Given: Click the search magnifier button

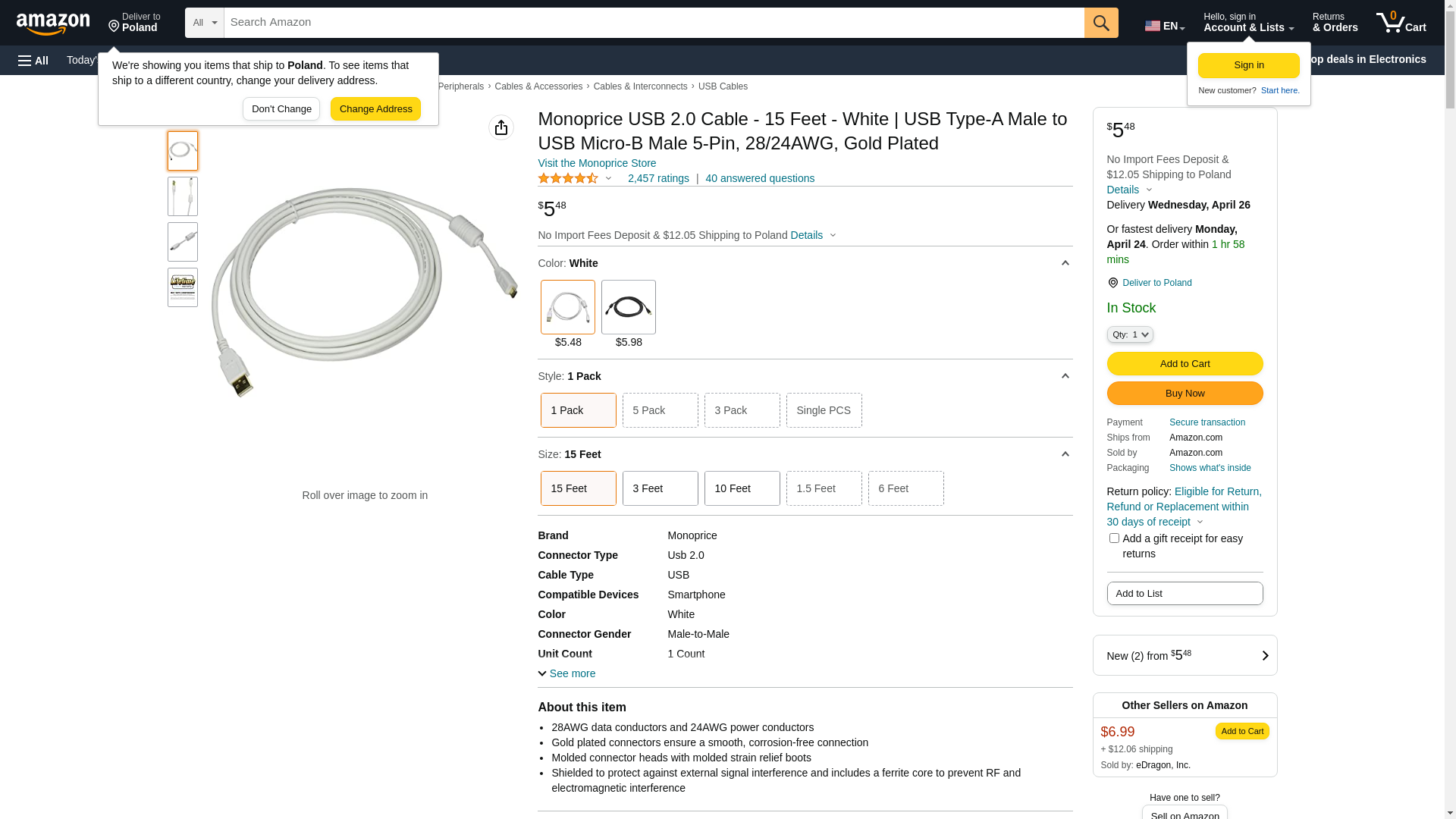Looking at the screenshot, I should click(x=1101, y=23).
